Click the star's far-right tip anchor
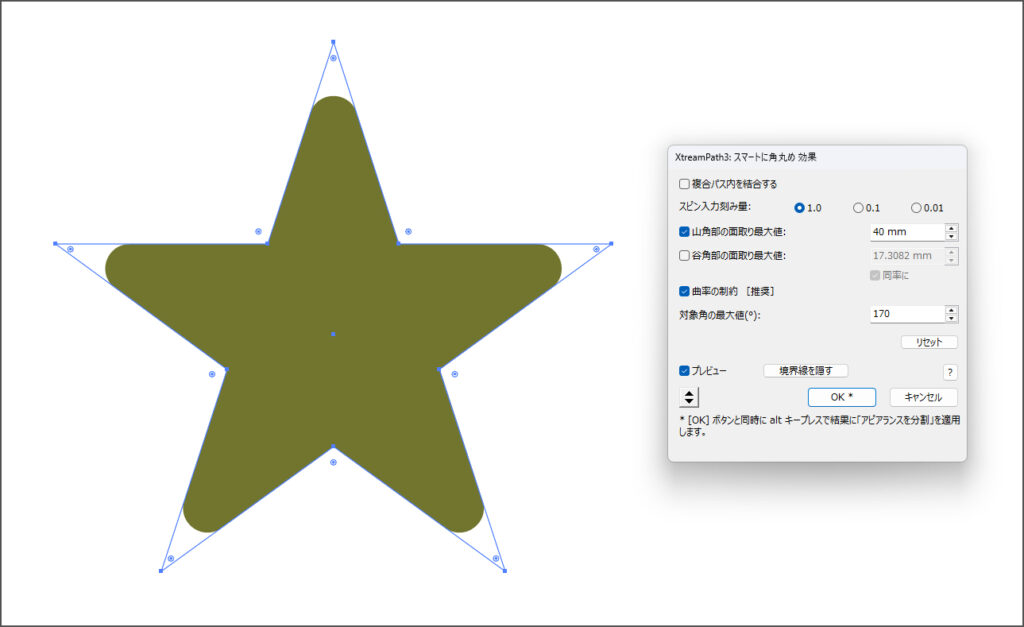This screenshot has width=1024, height=627. 611,243
